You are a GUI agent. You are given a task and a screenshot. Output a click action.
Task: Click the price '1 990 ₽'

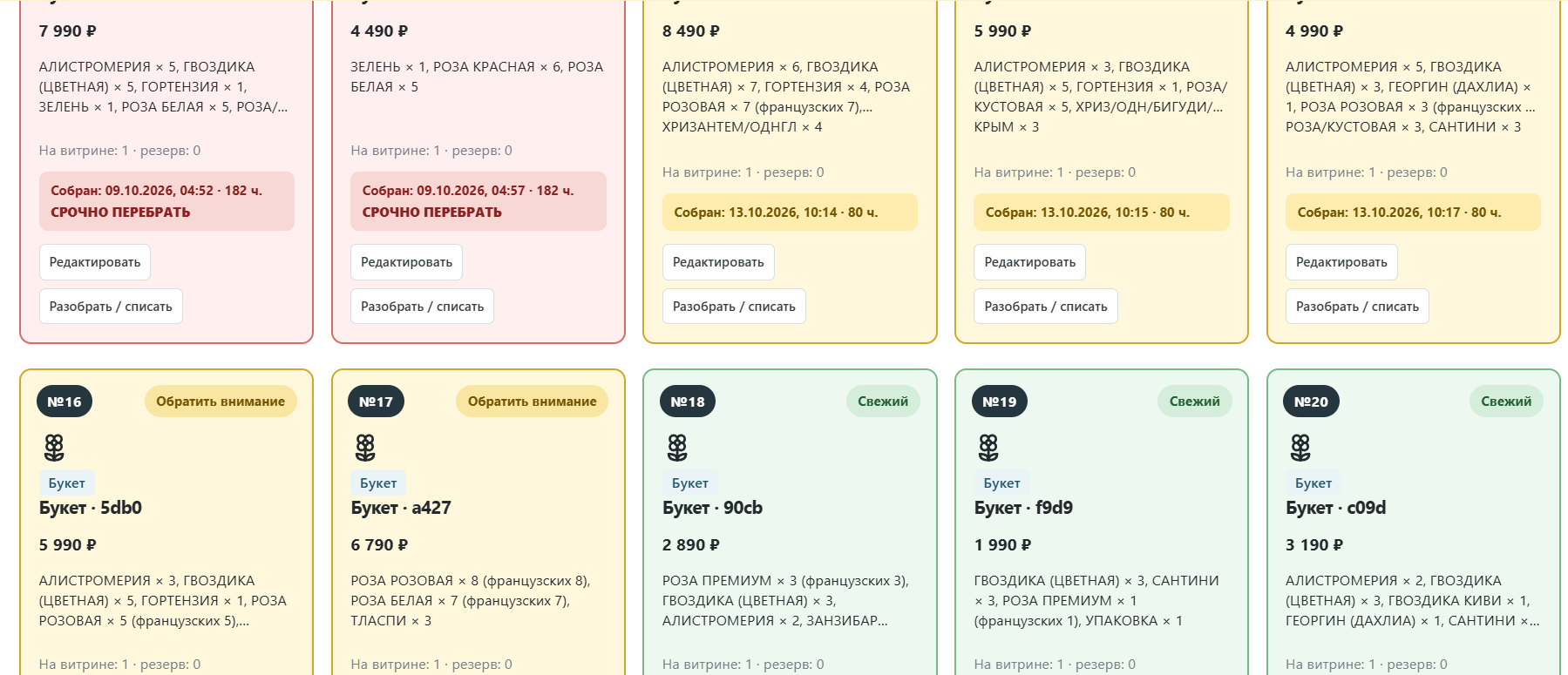coord(1002,545)
